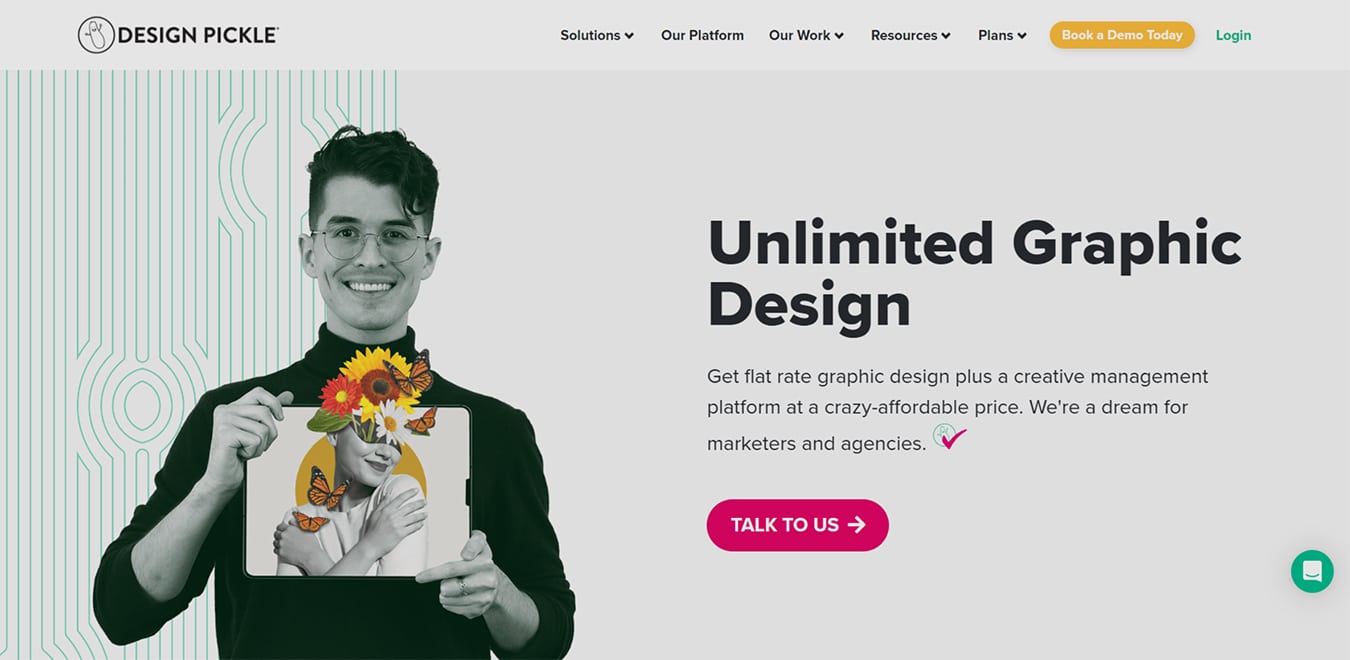Expand the Resources dropdown chevron
This screenshot has height=660, width=1350.
(x=946, y=36)
